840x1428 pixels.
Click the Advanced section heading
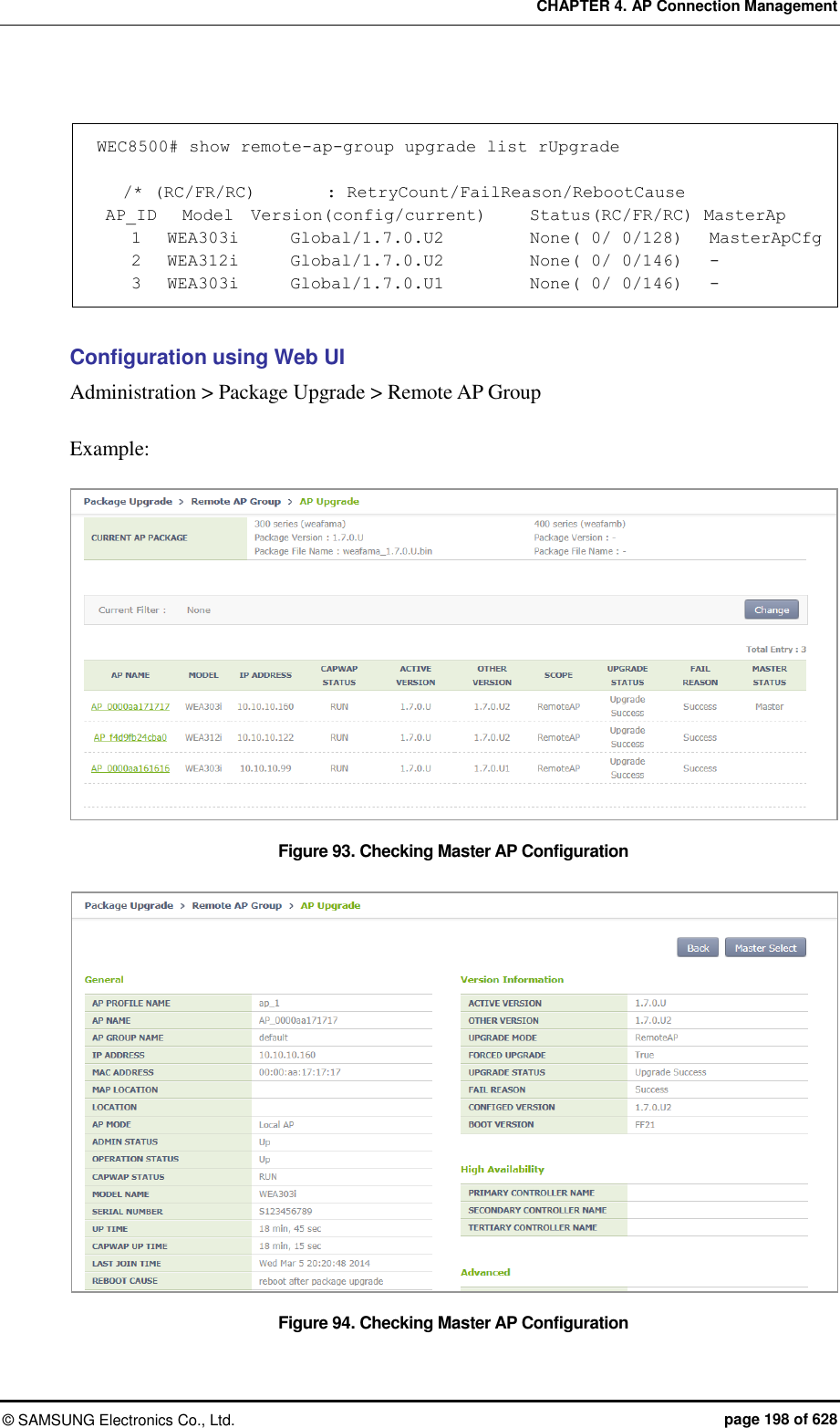[x=485, y=1272]
